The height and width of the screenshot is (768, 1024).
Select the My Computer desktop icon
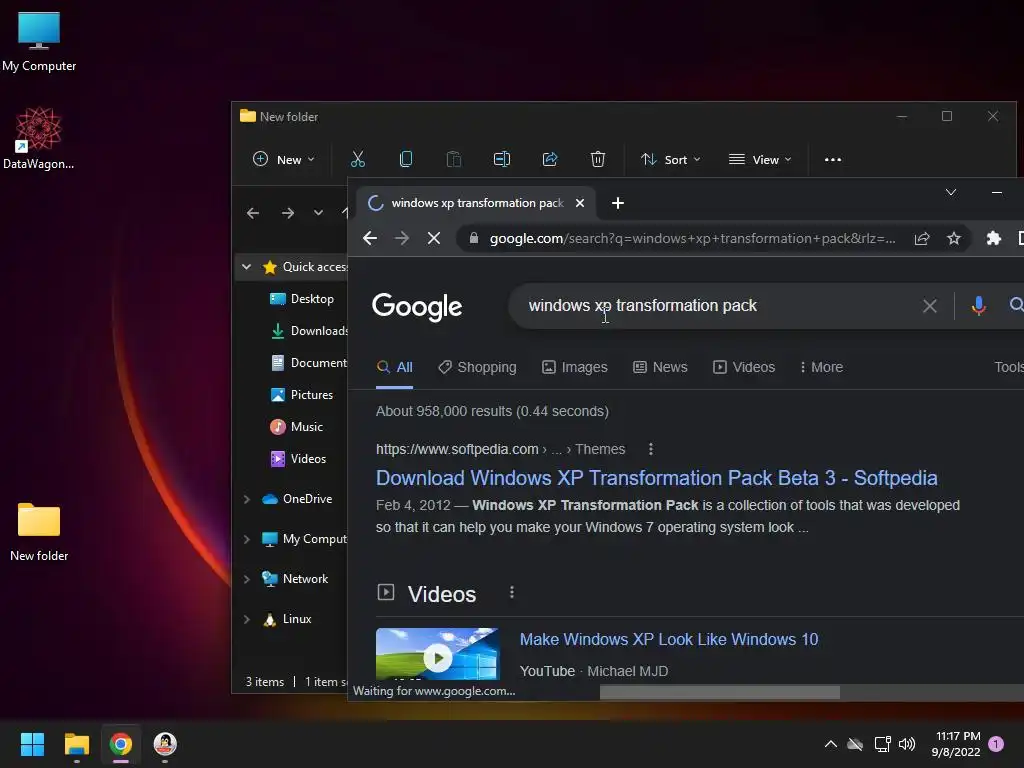click(x=39, y=42)
